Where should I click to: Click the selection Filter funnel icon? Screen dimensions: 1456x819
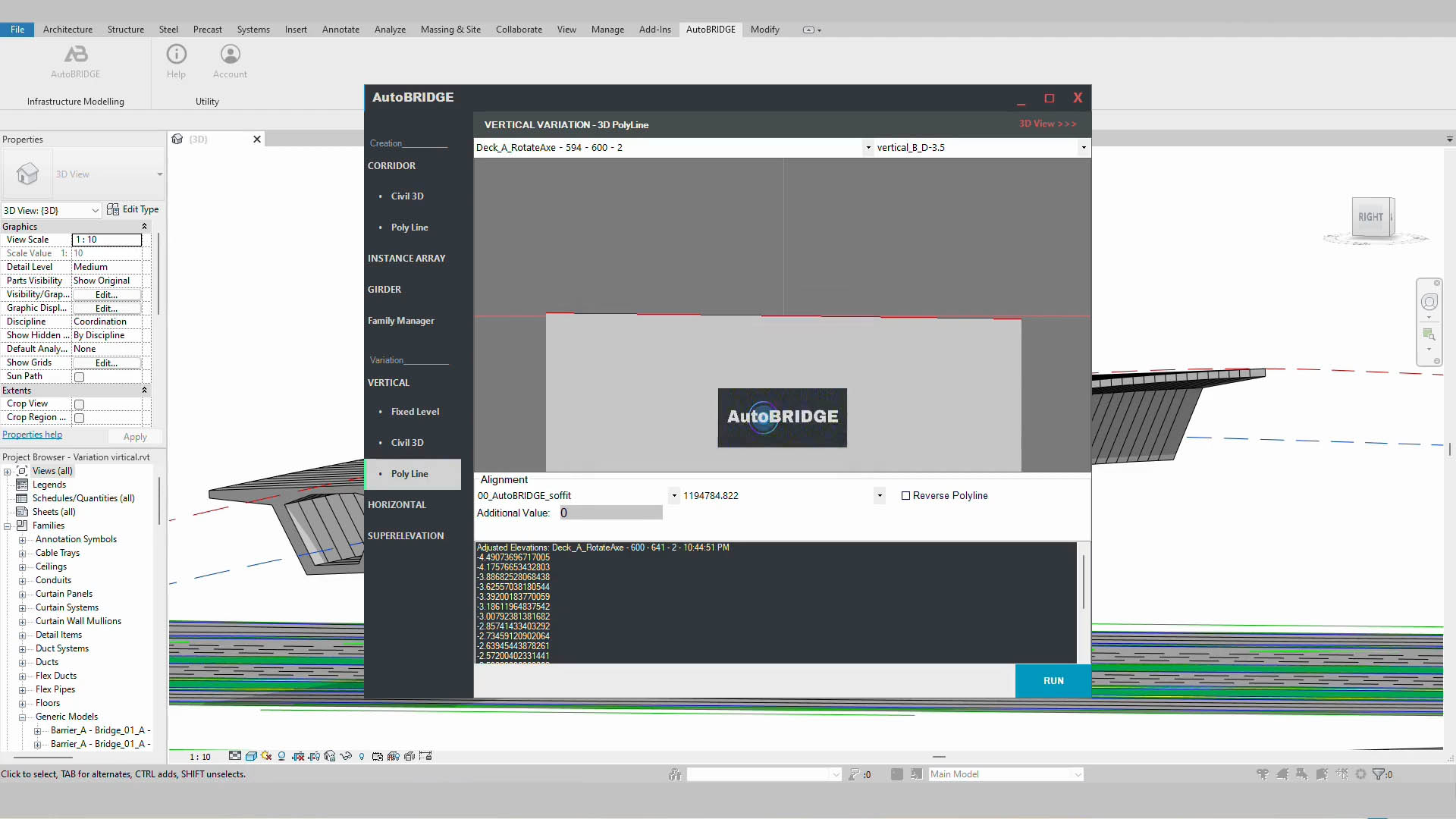1379,774
